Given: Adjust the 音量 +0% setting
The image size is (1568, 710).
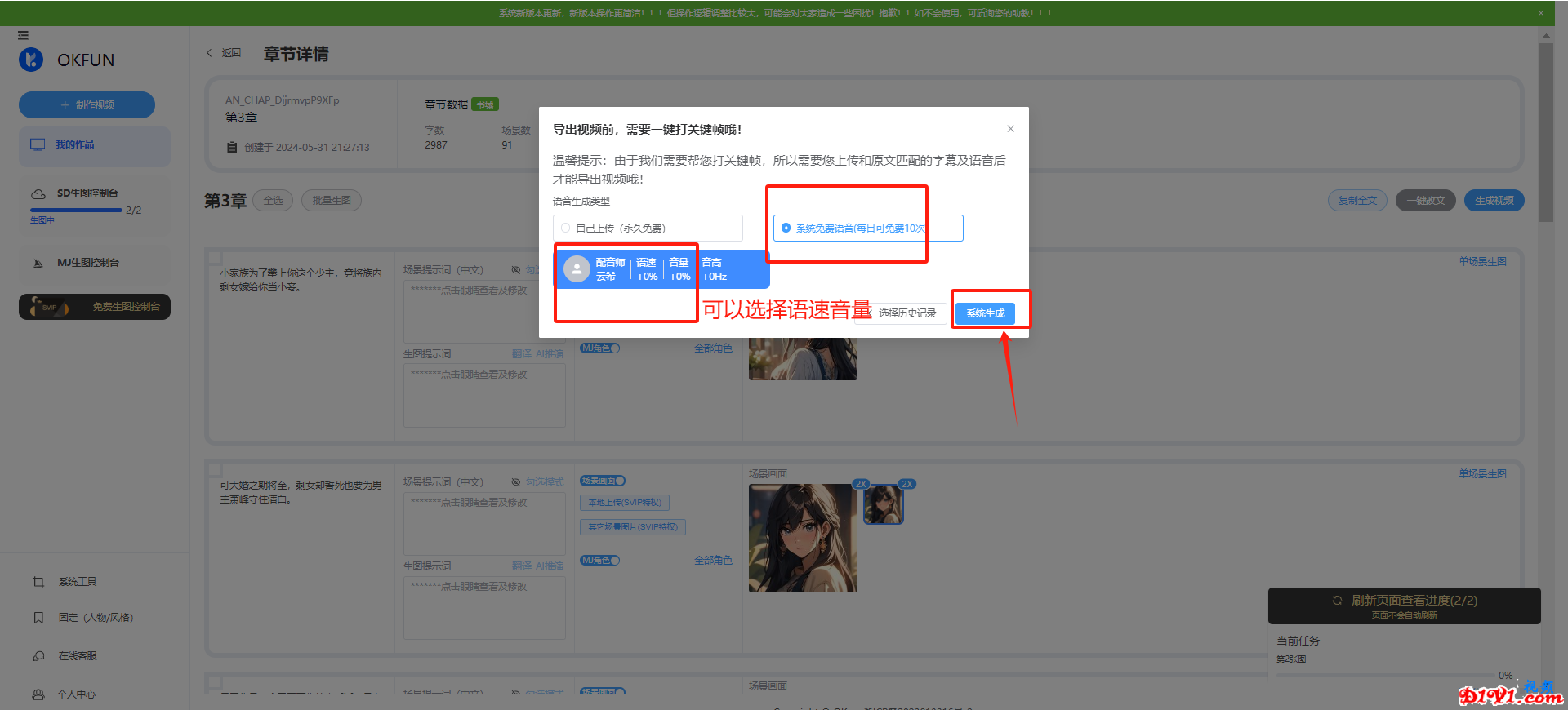Looking at the screenshot, I should coord(679,269).
